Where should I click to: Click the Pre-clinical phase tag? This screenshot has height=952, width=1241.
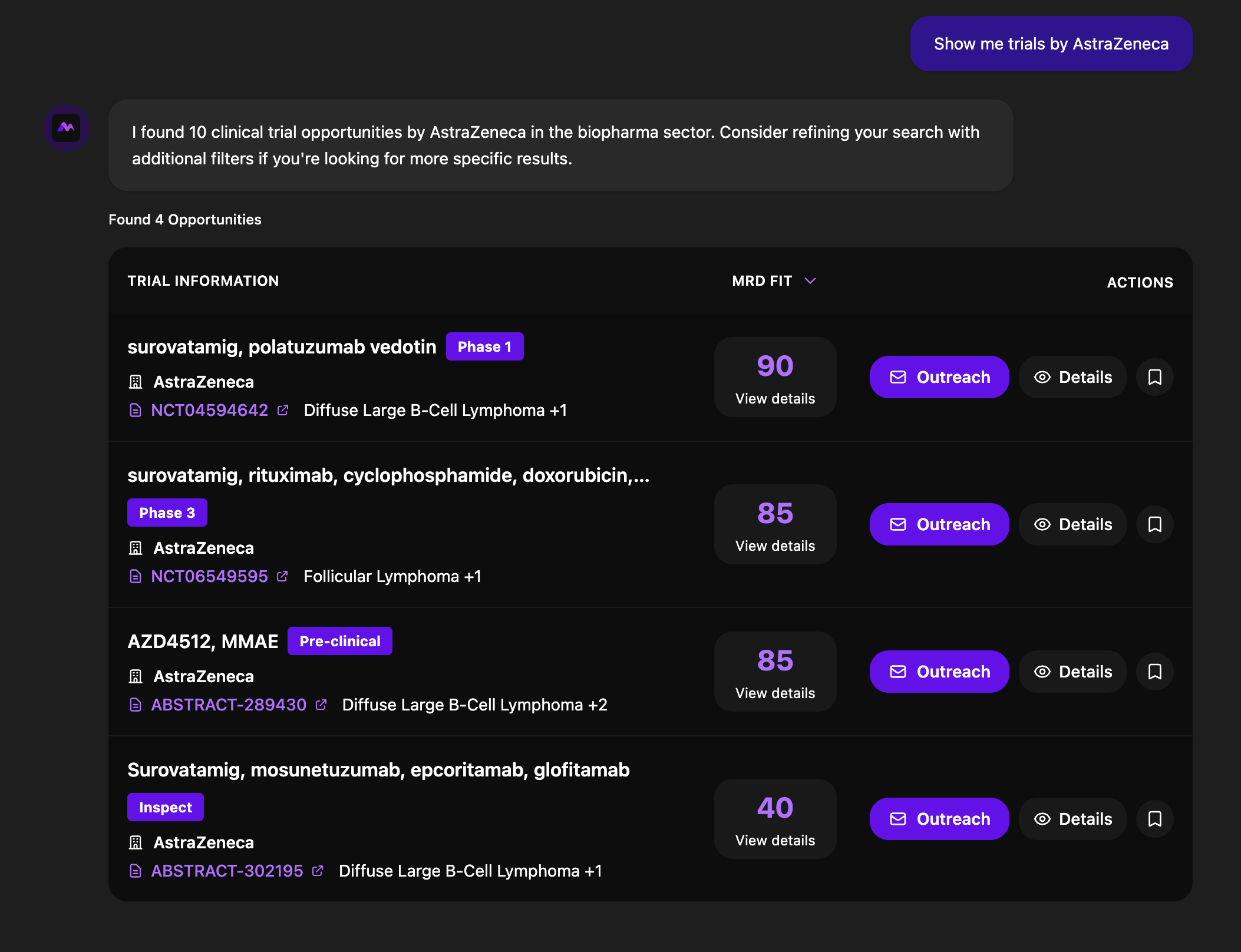click(339, 641)
